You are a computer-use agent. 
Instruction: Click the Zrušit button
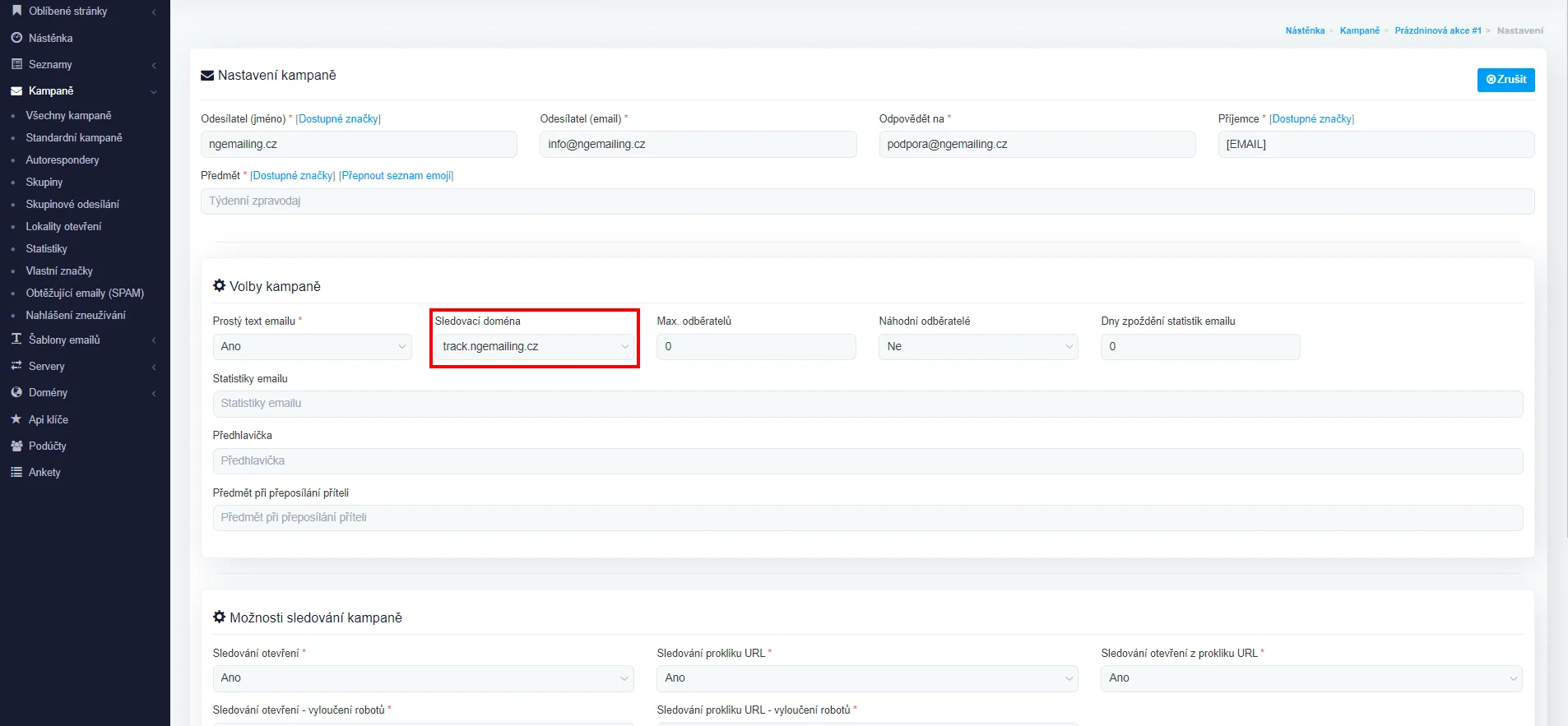point(1505,80)
